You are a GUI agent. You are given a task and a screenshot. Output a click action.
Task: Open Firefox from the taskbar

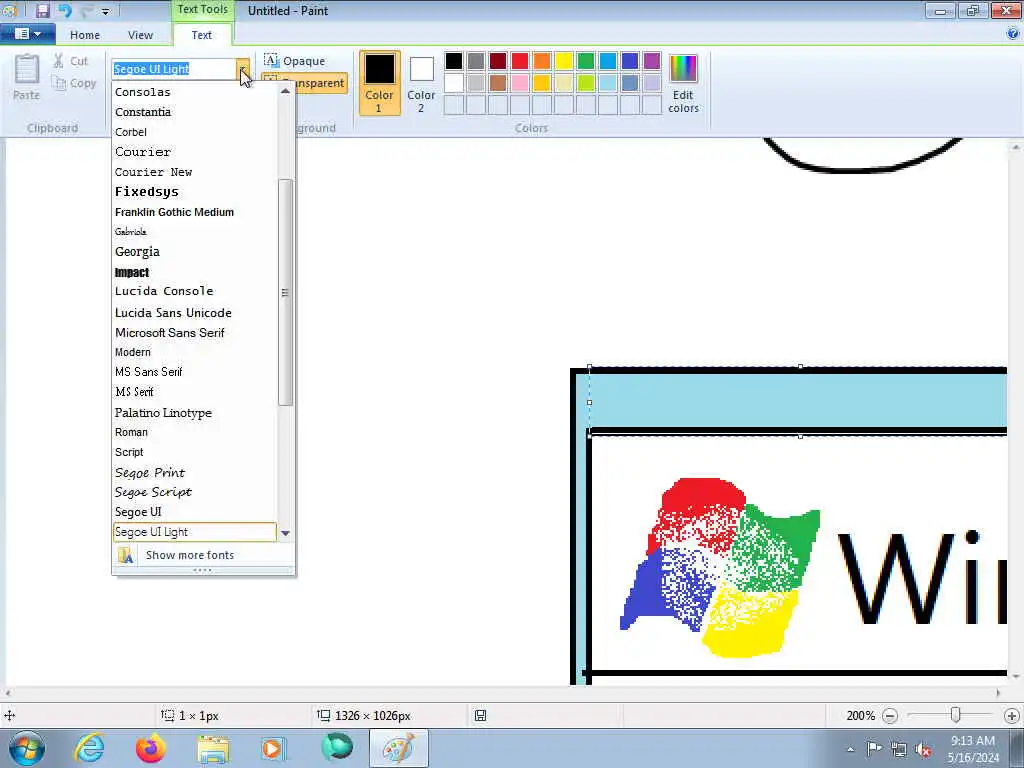pyautogui.click(x=151, y=748)
